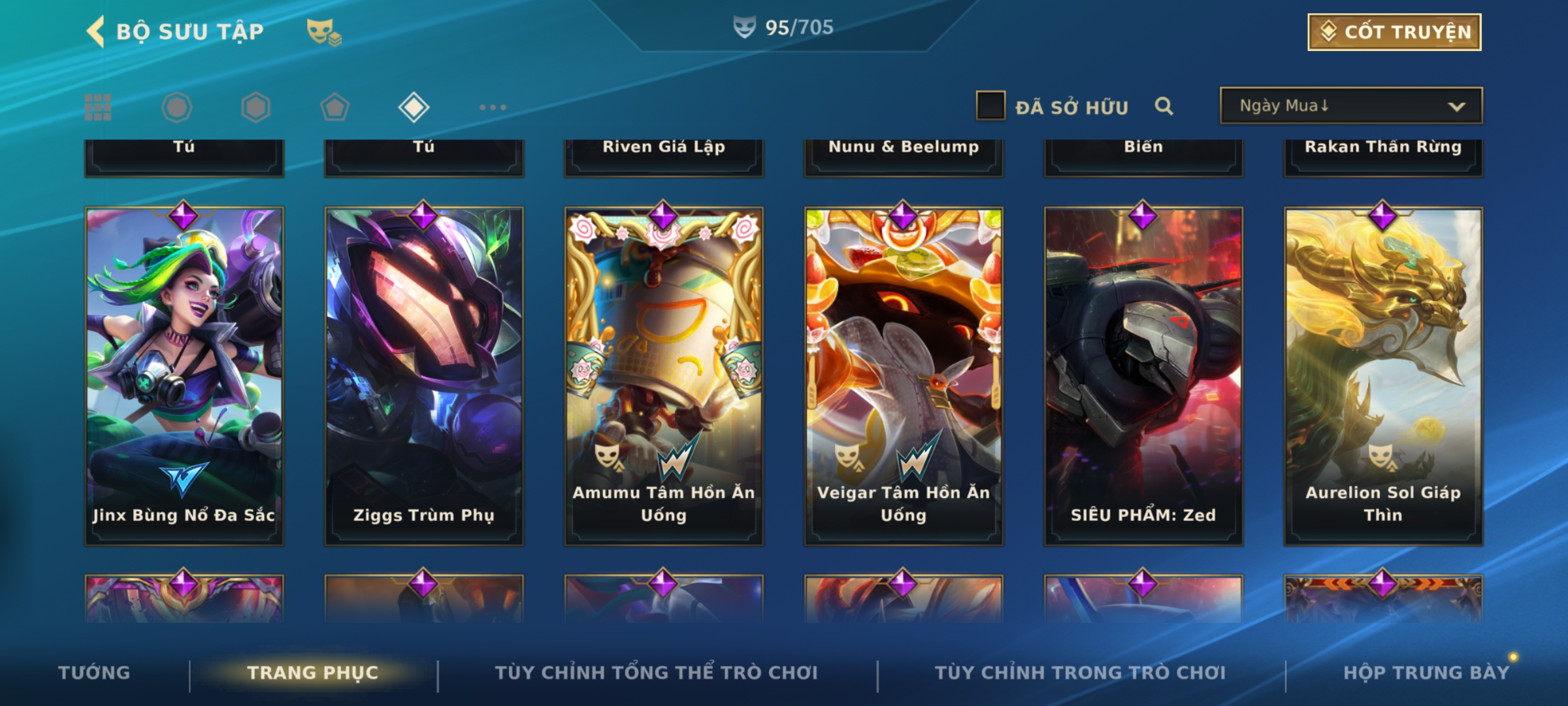Click the Ngày Mua dropdown chevron arrow
This screenshot has width=1568, height=706.
pos(1456,107)
